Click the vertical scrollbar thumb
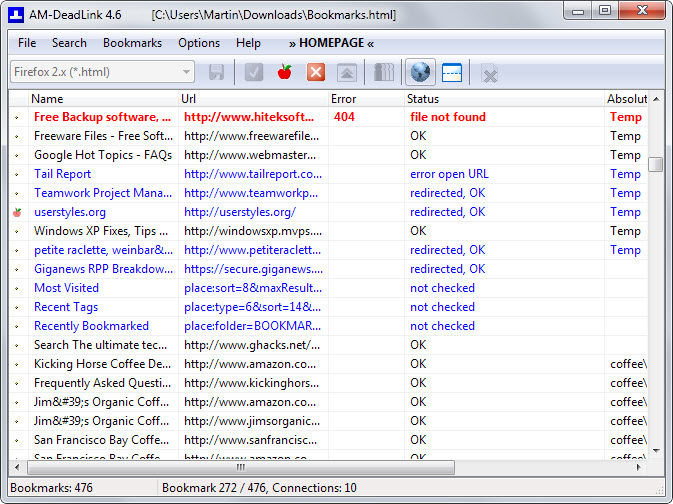 pos(656,164)
